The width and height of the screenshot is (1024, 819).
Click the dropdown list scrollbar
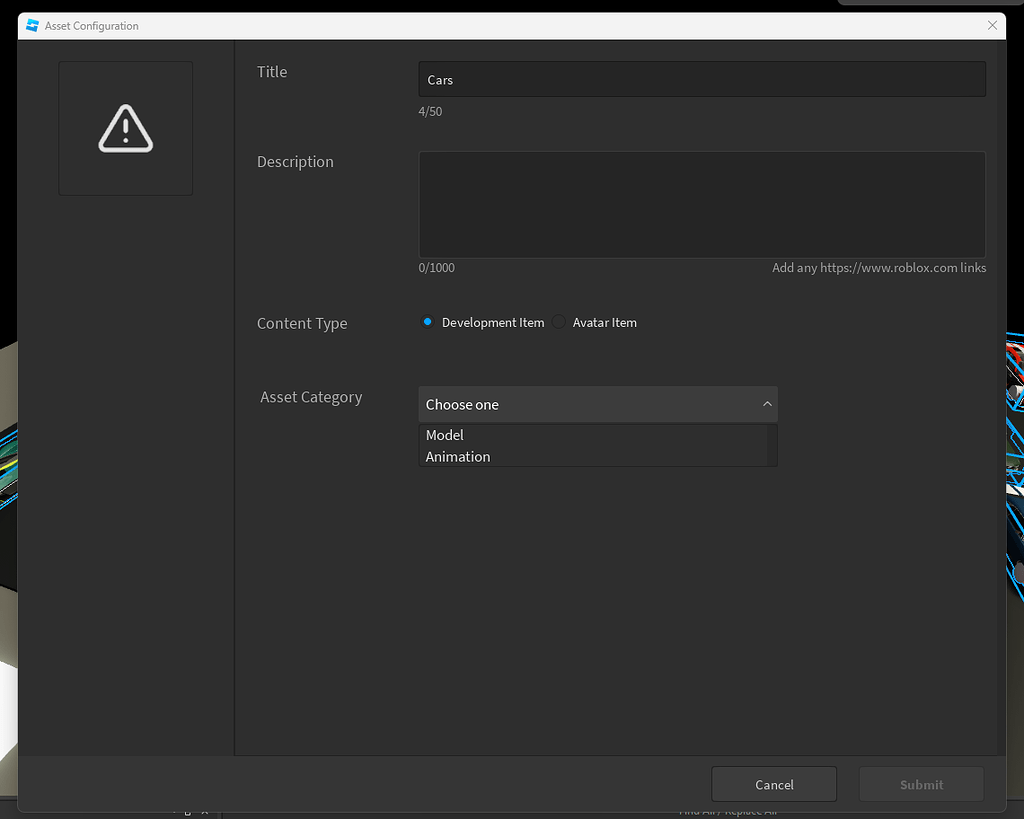pos(772,445)
